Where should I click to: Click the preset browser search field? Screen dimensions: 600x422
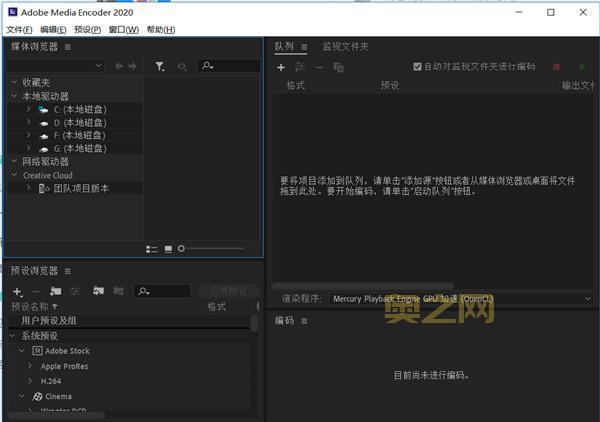pos(163,291)
